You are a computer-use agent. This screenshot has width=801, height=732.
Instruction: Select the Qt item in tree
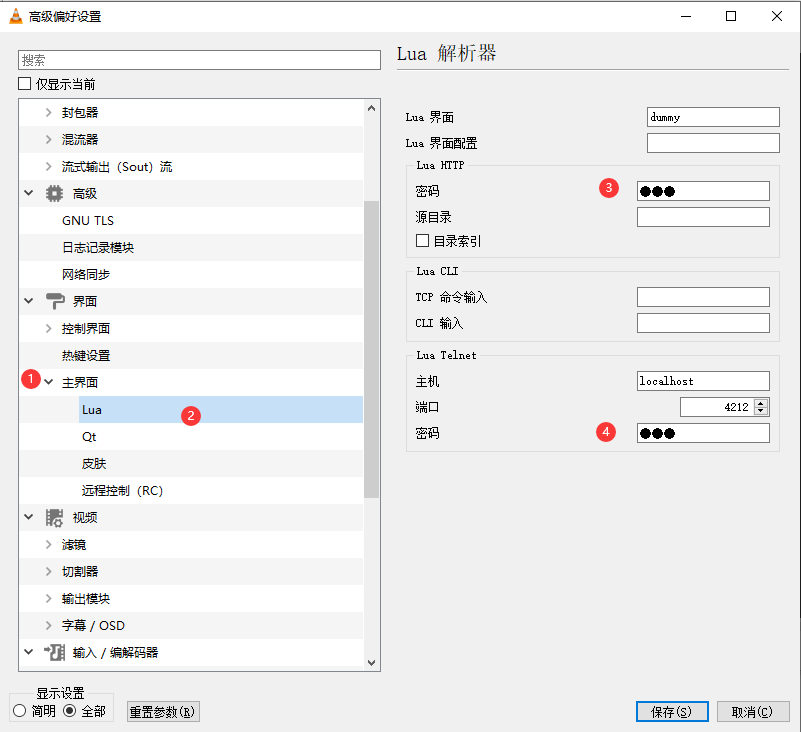click(89, 437)
